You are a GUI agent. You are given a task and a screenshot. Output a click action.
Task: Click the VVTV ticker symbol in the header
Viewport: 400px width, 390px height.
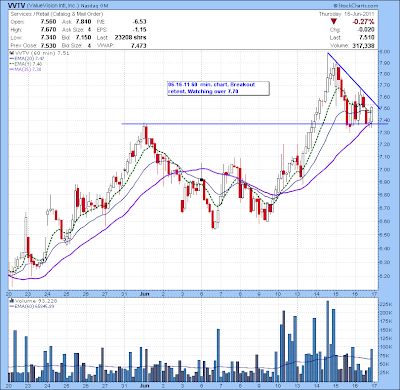pos(17,6)
